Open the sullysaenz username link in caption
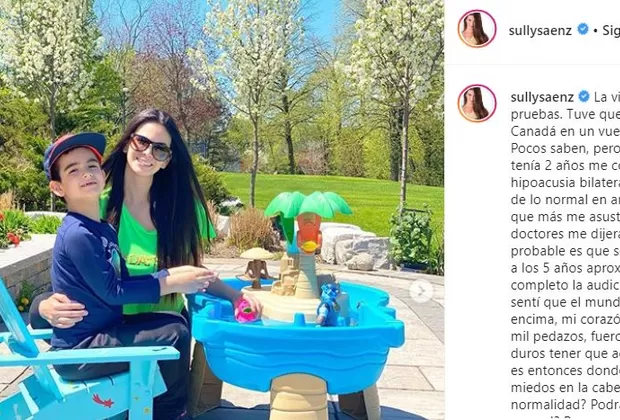Screen dimensions: 620x420 542,97
